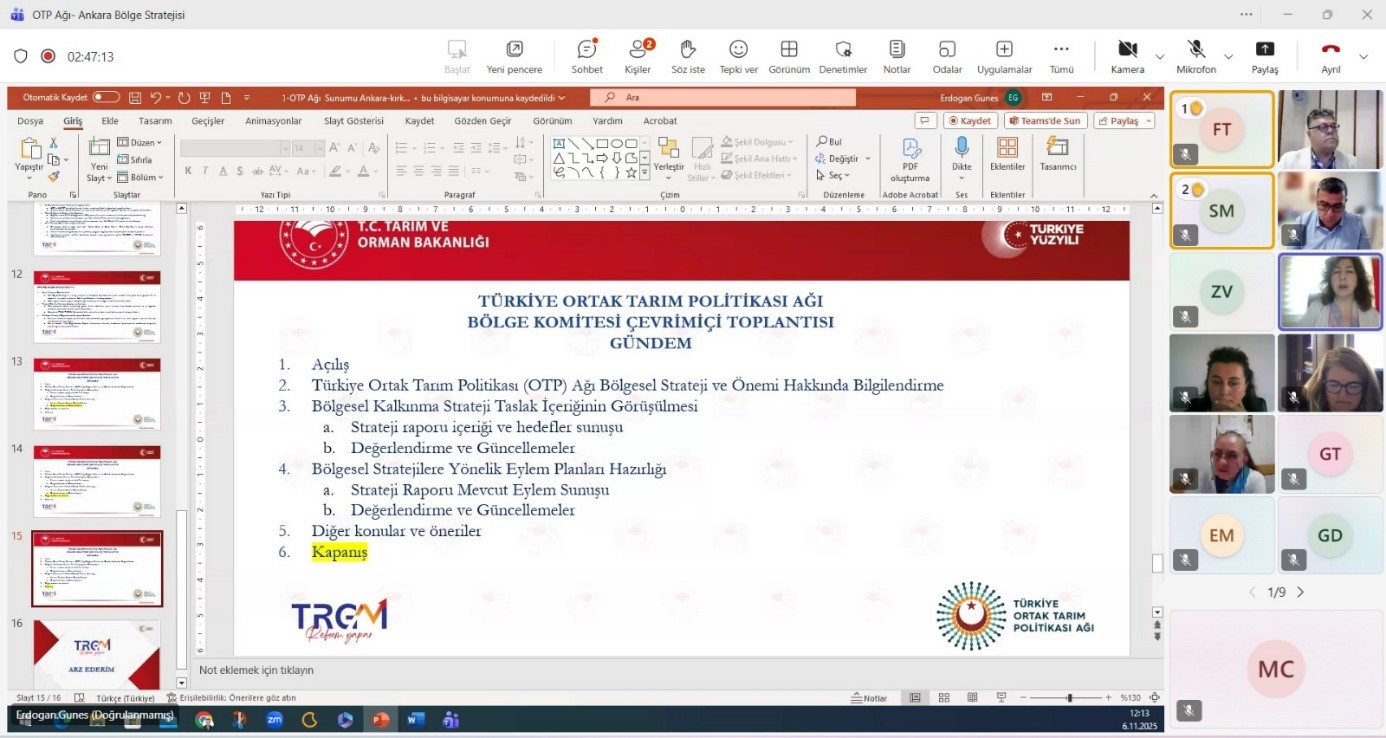Open the Notlar meeting notes

coord(897,50)
